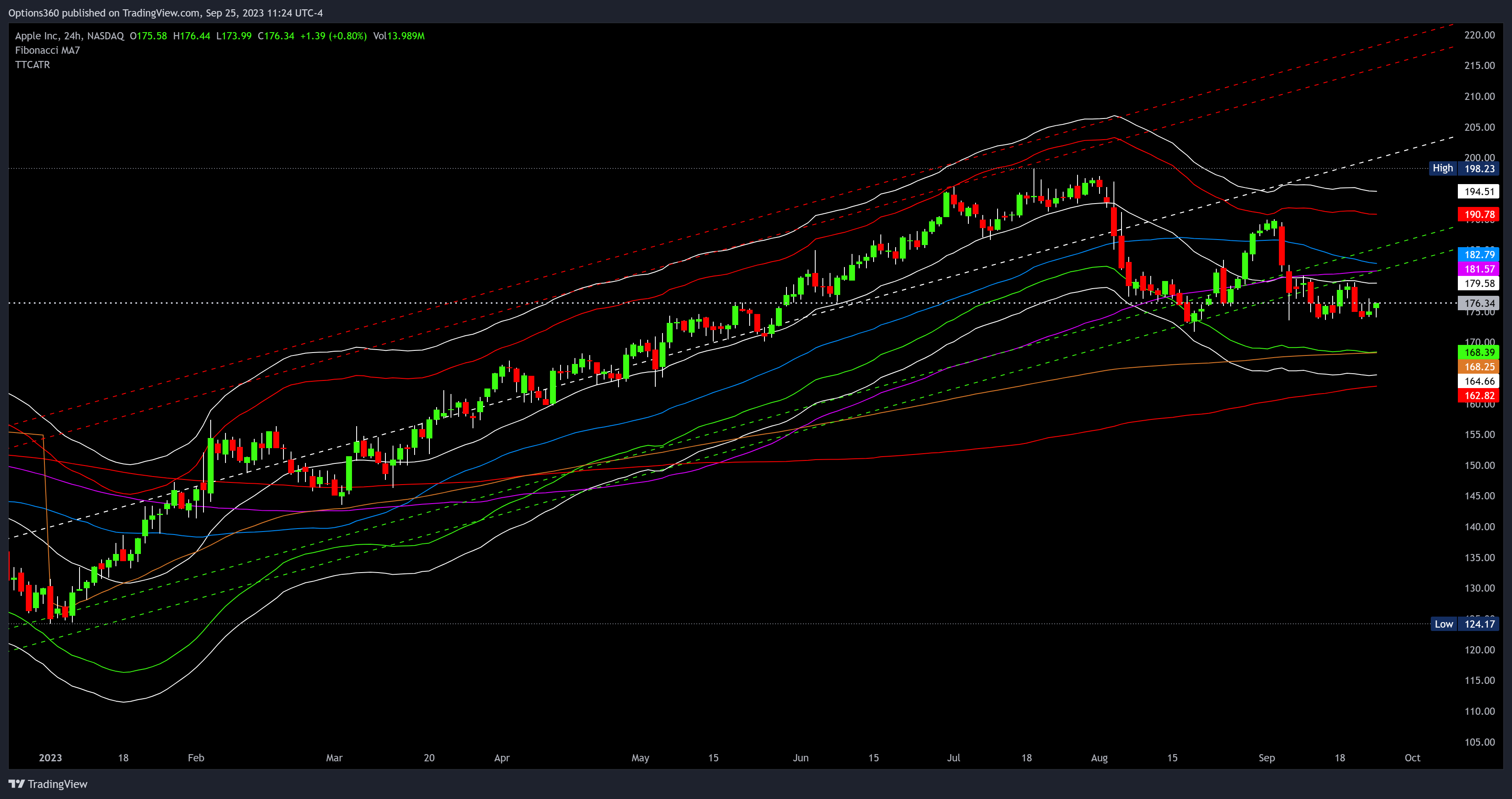Click the low value L173.99

click(234, 36)
